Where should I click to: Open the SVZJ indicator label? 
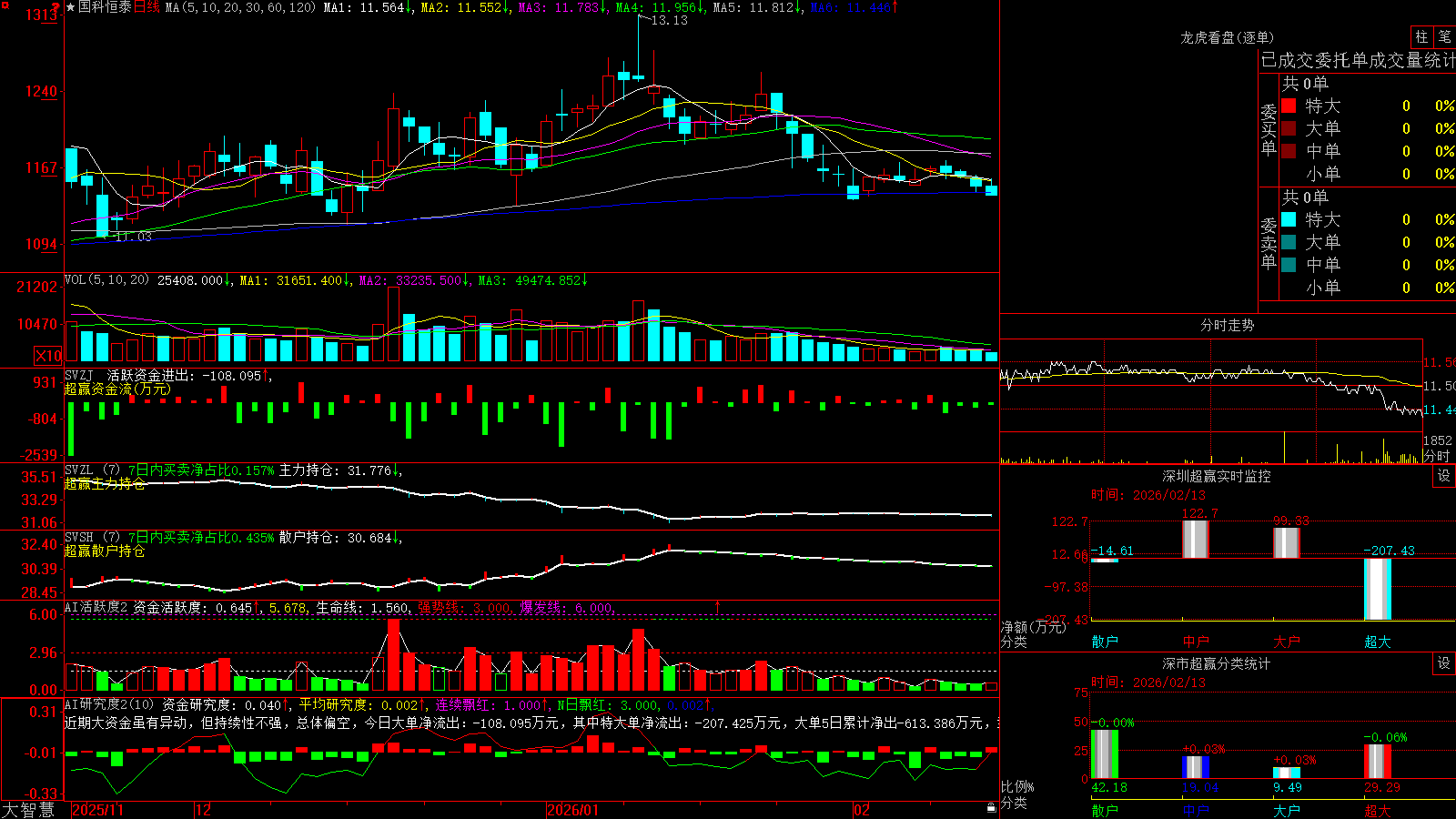79,375
